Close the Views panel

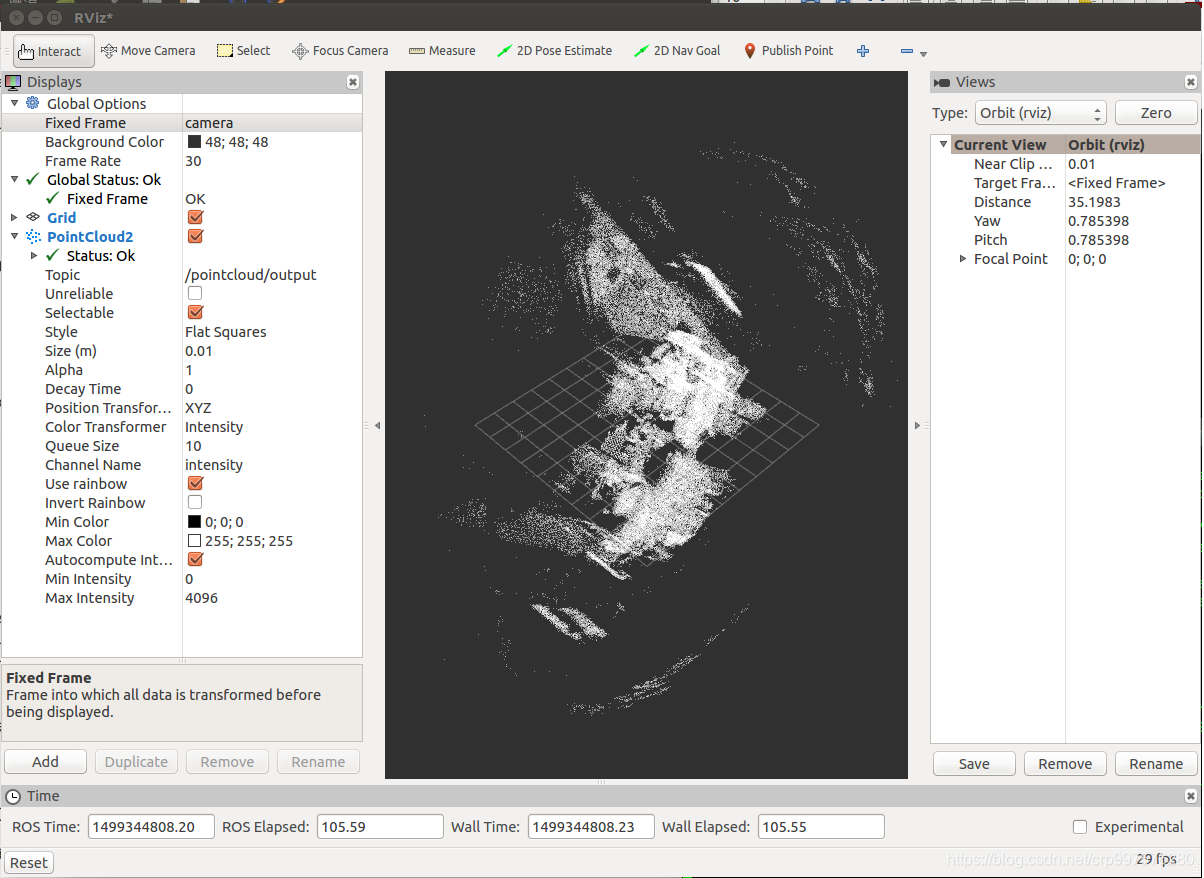click(x=1190, y=82)
